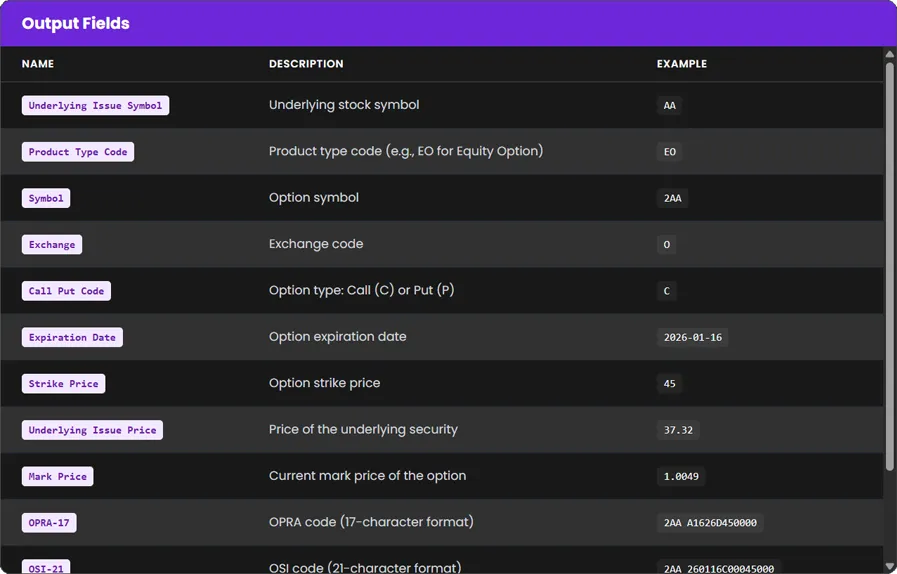Click the Symbol field tag
Viewport: 897px width, 574px height.
pyautogui.click(x=46, y=198)
